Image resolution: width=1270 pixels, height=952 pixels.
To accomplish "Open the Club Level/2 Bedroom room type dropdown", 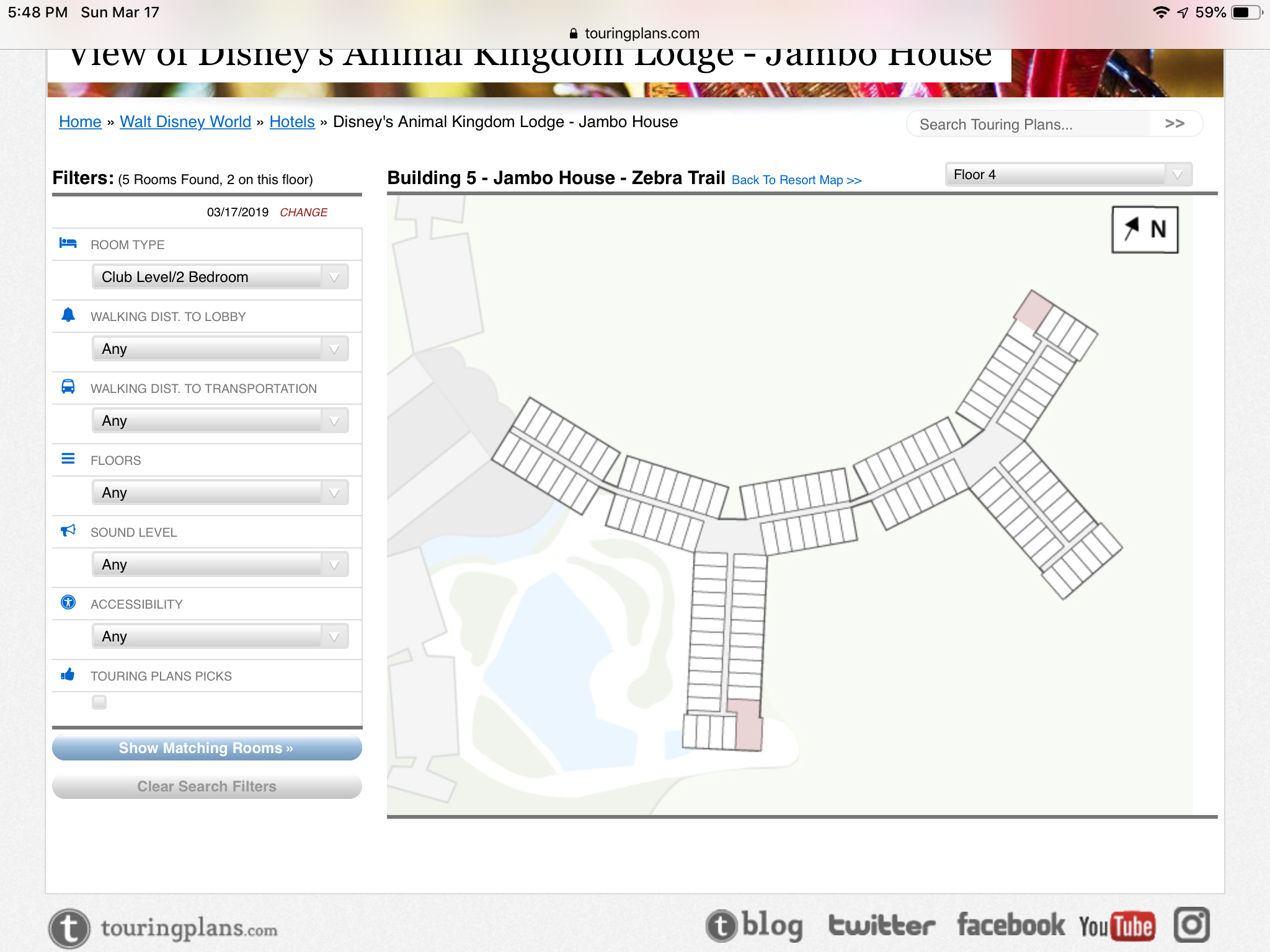I will pyautogui.click(x=220, y=277).
